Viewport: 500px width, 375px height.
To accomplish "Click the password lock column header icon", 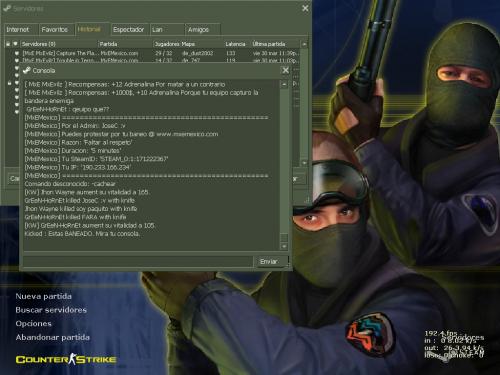I will 8,44.
